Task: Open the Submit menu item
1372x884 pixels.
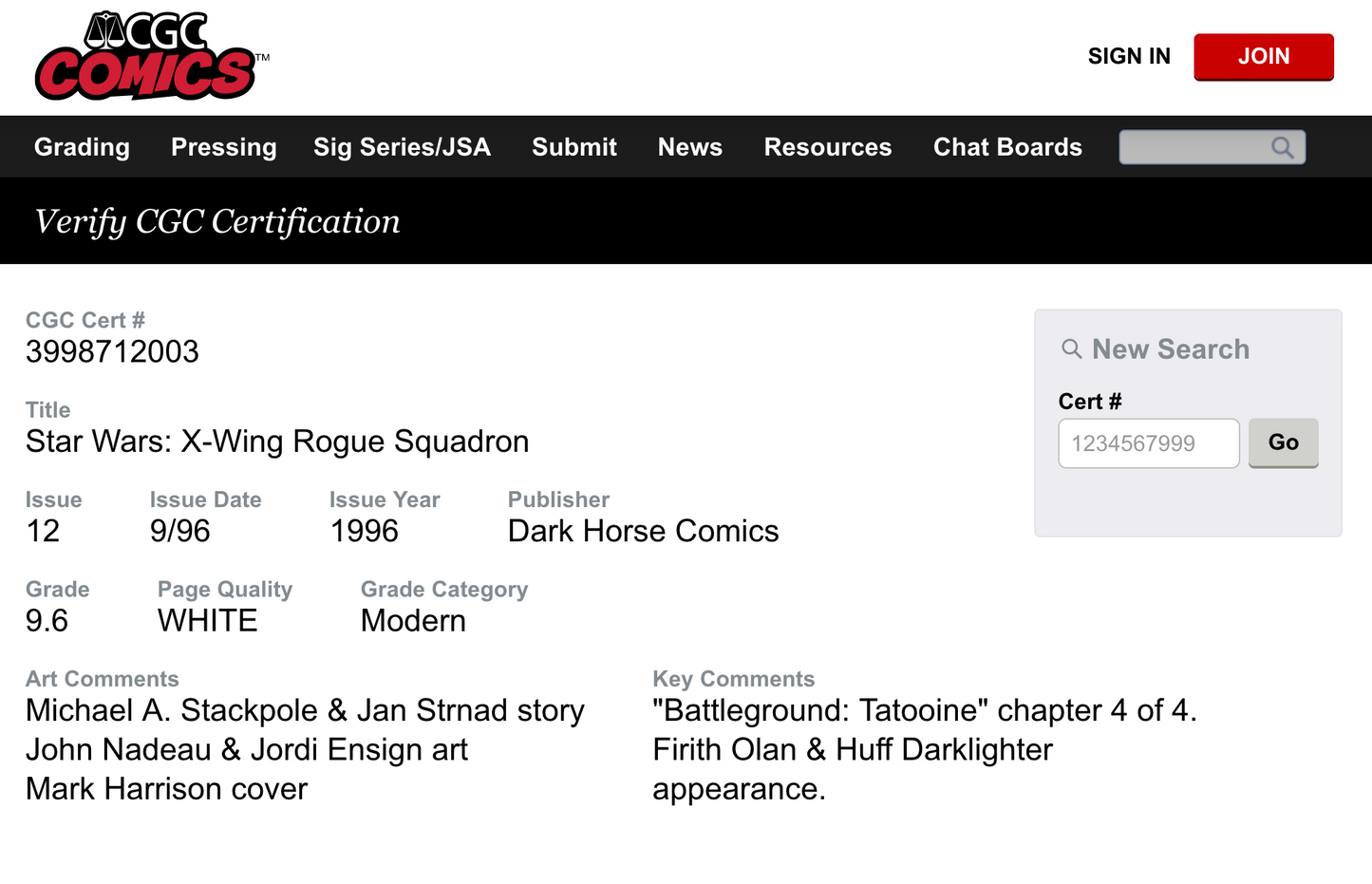Action: click(x=574, y=147)
